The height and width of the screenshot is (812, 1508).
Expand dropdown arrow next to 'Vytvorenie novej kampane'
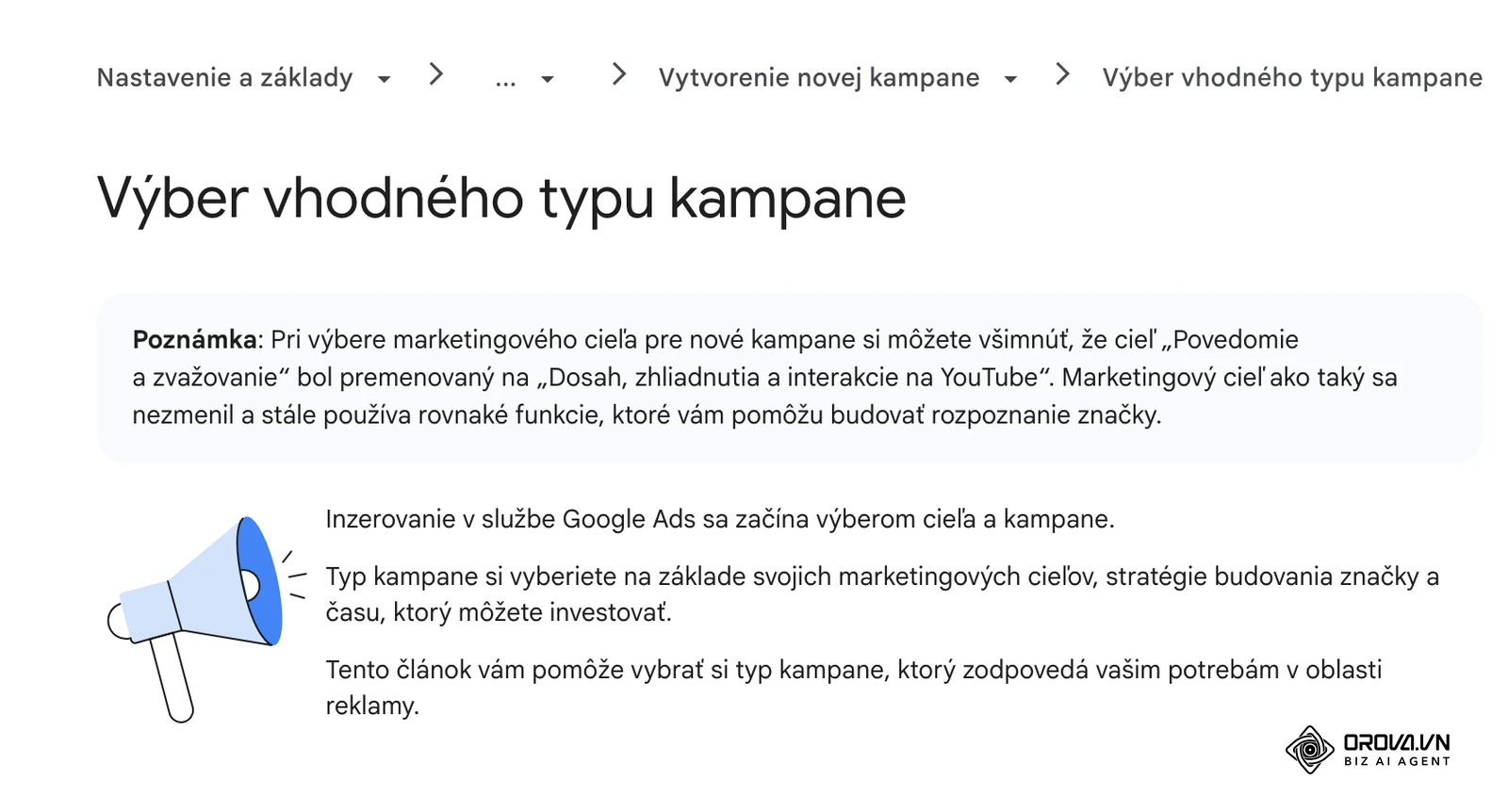click(x=1010, y=80)
